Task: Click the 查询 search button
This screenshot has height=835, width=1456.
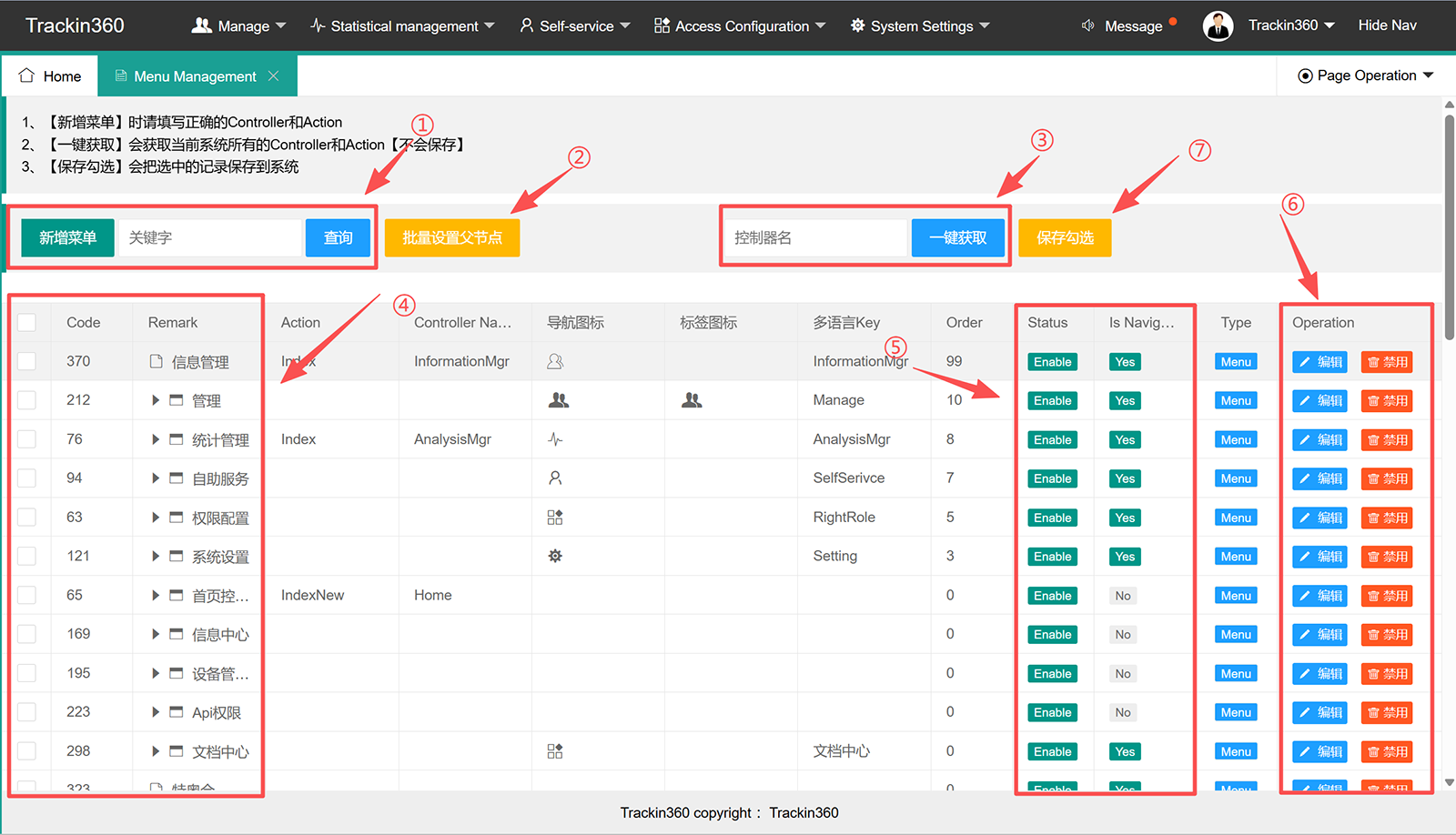Action: (338, 237)
